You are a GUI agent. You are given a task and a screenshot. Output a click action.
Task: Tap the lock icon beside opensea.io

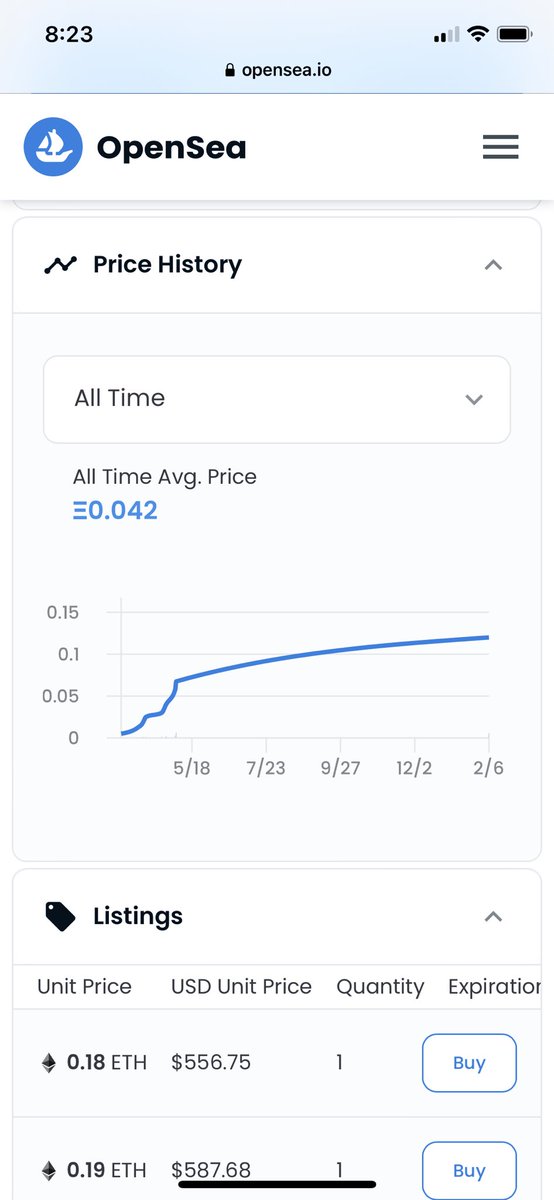click(230, 70)
